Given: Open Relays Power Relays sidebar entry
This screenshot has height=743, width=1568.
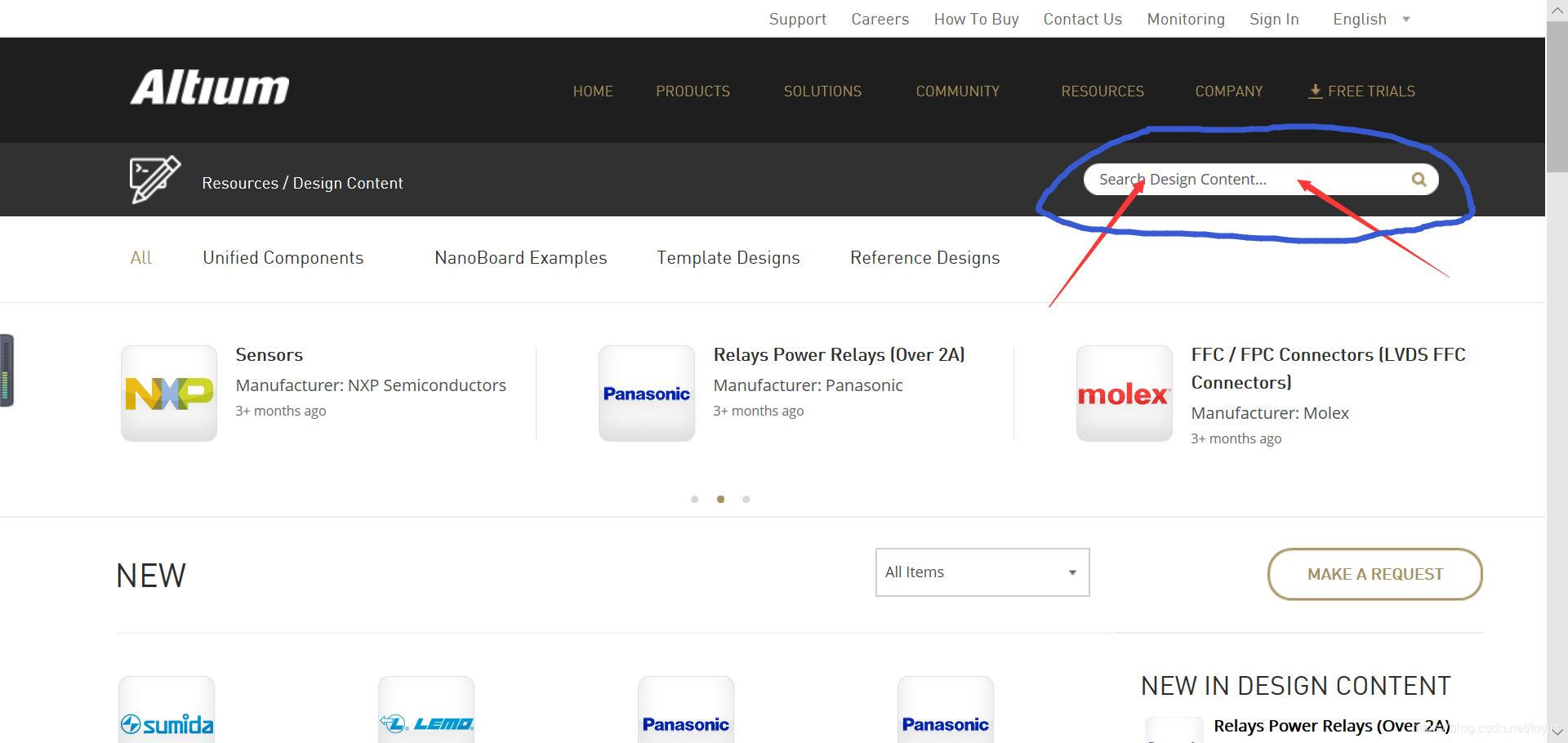Looking at the screenshot, I should pyautogui.click(x=1331, y=726).
